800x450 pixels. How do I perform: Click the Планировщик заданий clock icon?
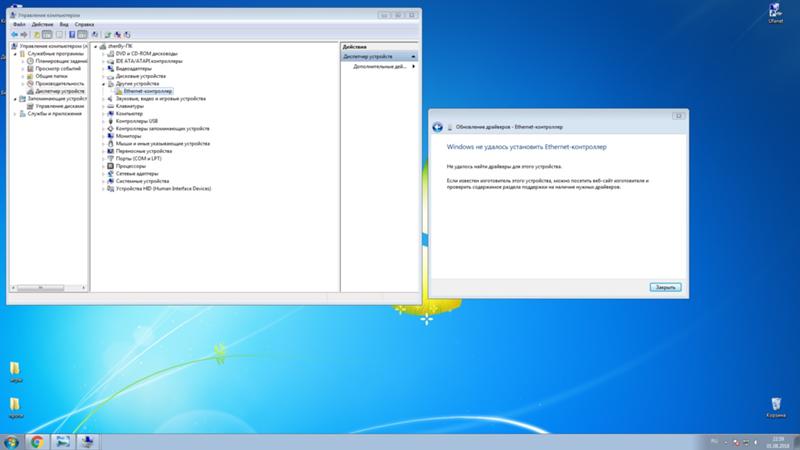click(x=30, y=61)
